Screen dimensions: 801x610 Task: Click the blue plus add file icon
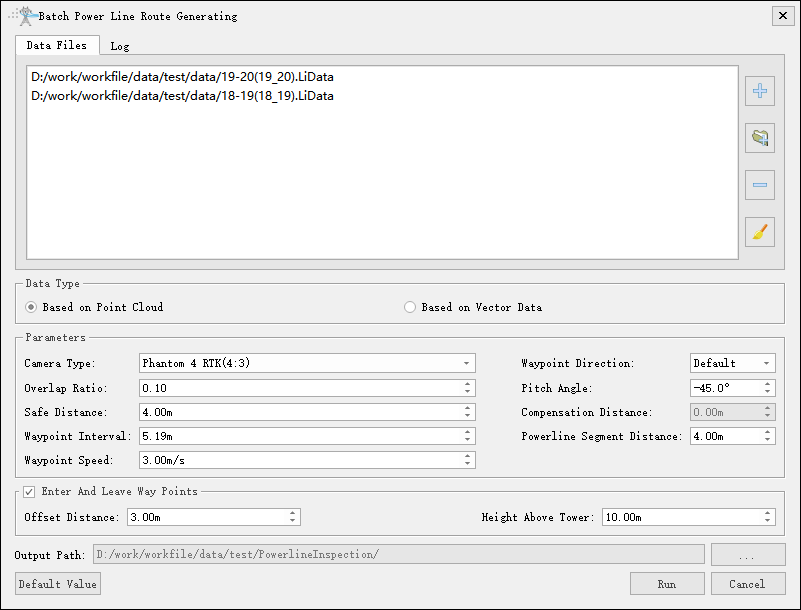tap(760, 92)
